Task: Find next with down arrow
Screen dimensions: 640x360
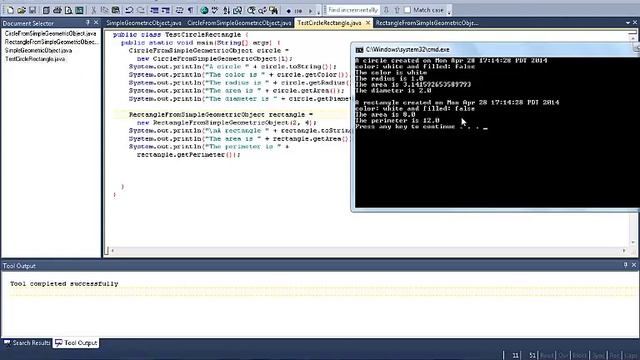Action: coord(386,10)
